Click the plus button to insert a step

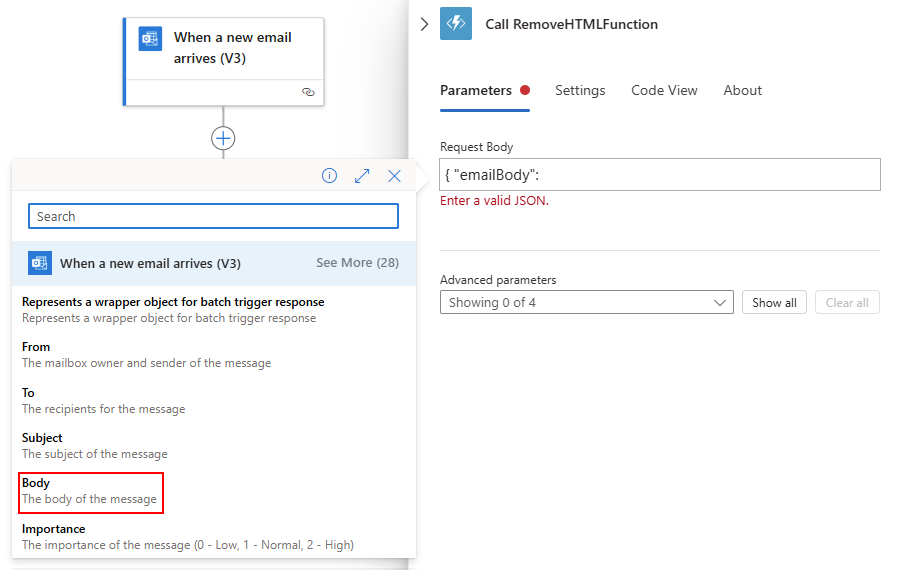[223, 138]
